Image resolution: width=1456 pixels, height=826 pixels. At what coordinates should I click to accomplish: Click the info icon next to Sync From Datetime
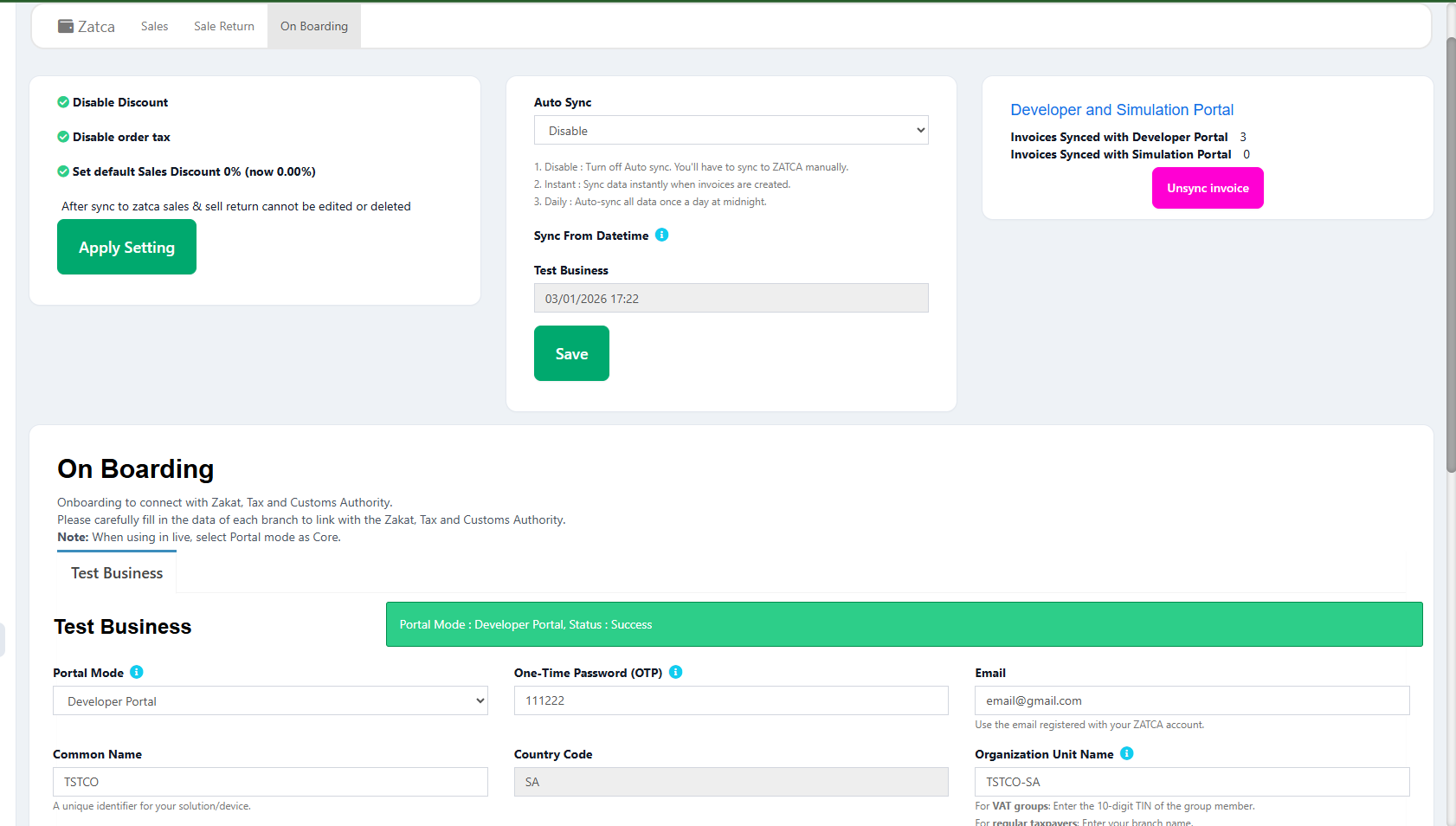coord(662,235)
